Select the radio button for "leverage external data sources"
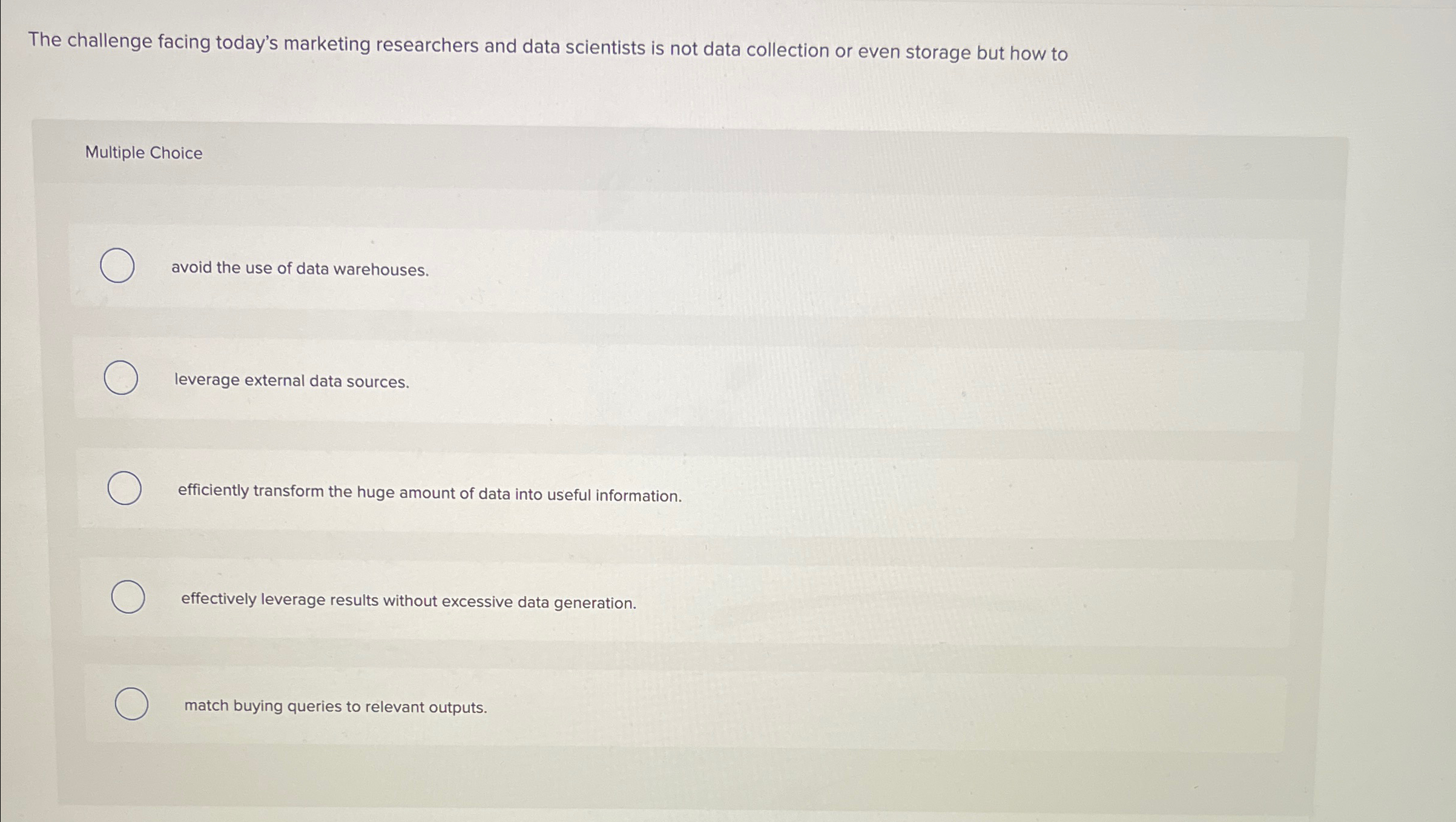The height and width of the screenshot is (822, 1456). [x=120, y=379]
